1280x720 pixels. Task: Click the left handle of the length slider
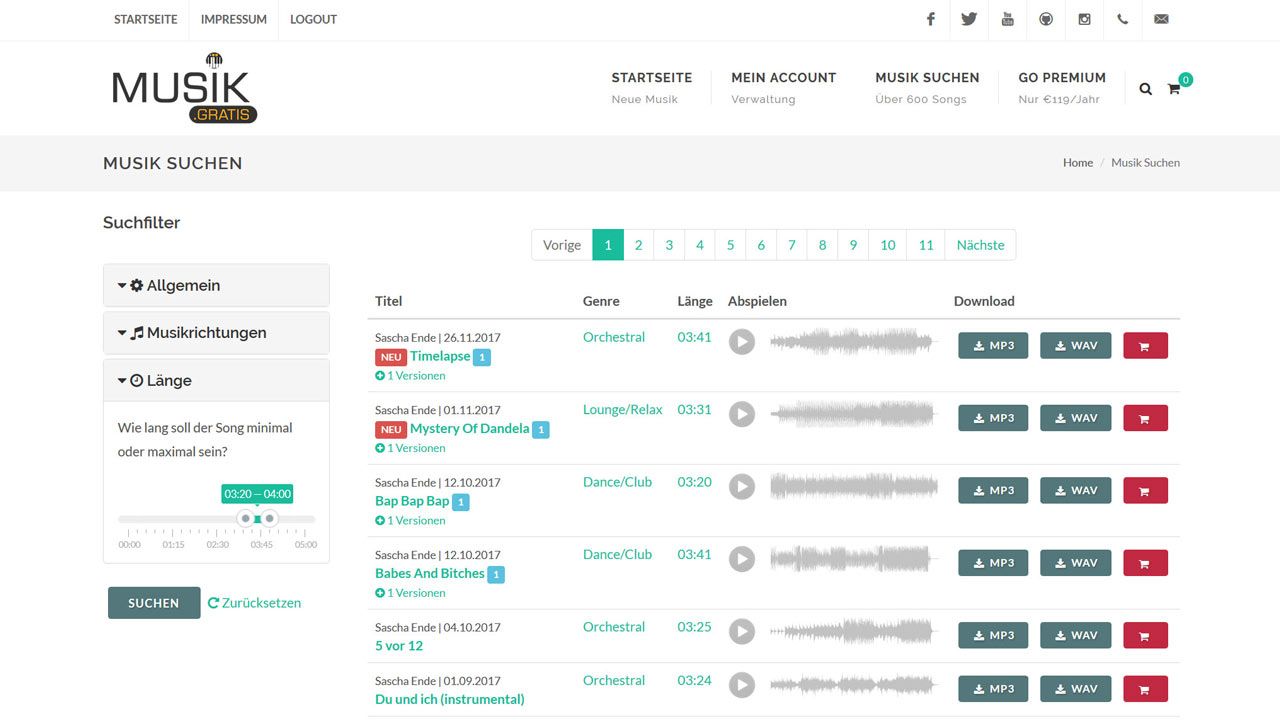246,518
